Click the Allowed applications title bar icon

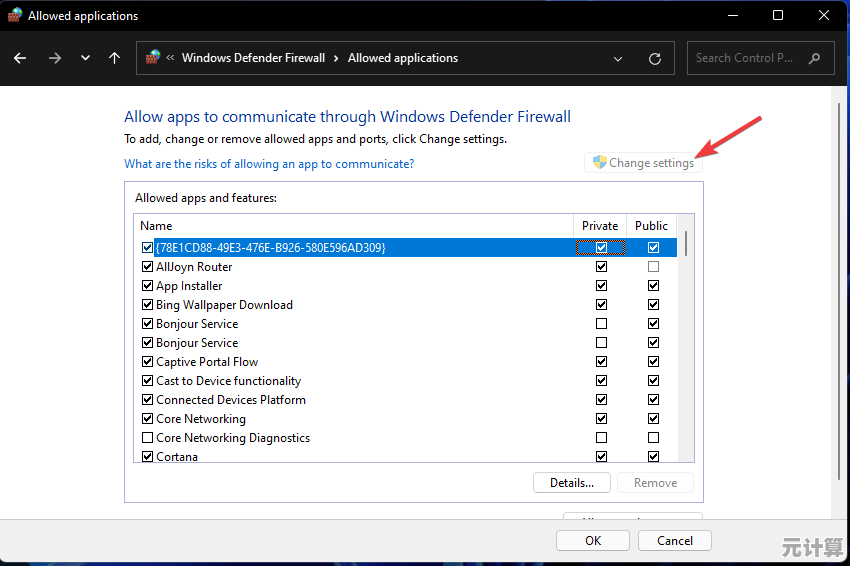point(15,15)
